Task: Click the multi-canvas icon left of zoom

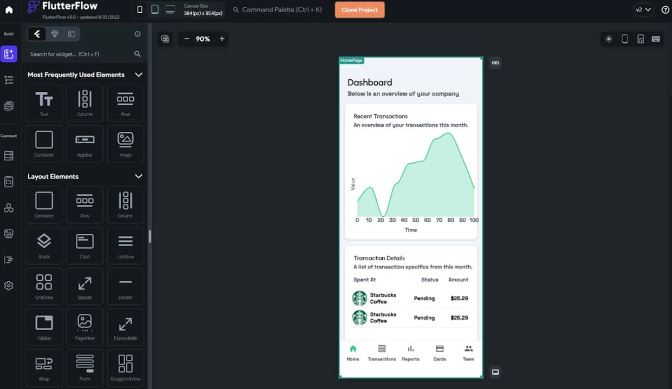Action: 165,39
